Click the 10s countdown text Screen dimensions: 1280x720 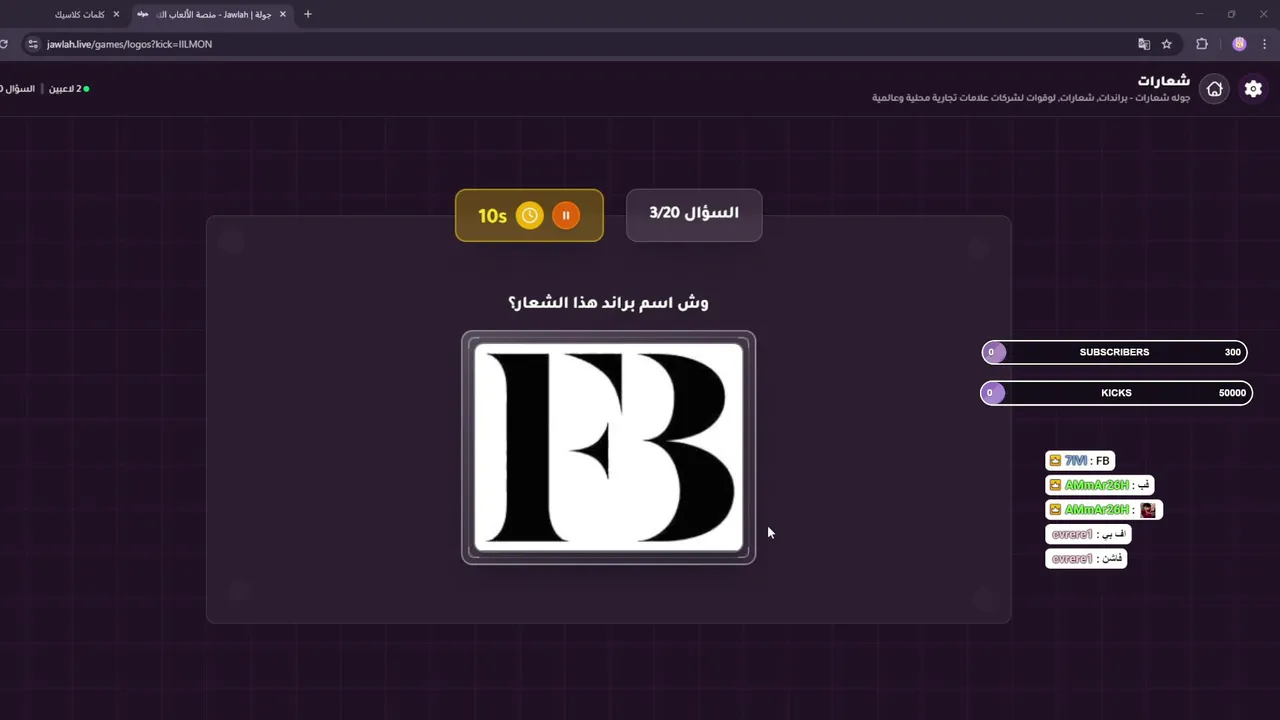[x=492, y=216]
